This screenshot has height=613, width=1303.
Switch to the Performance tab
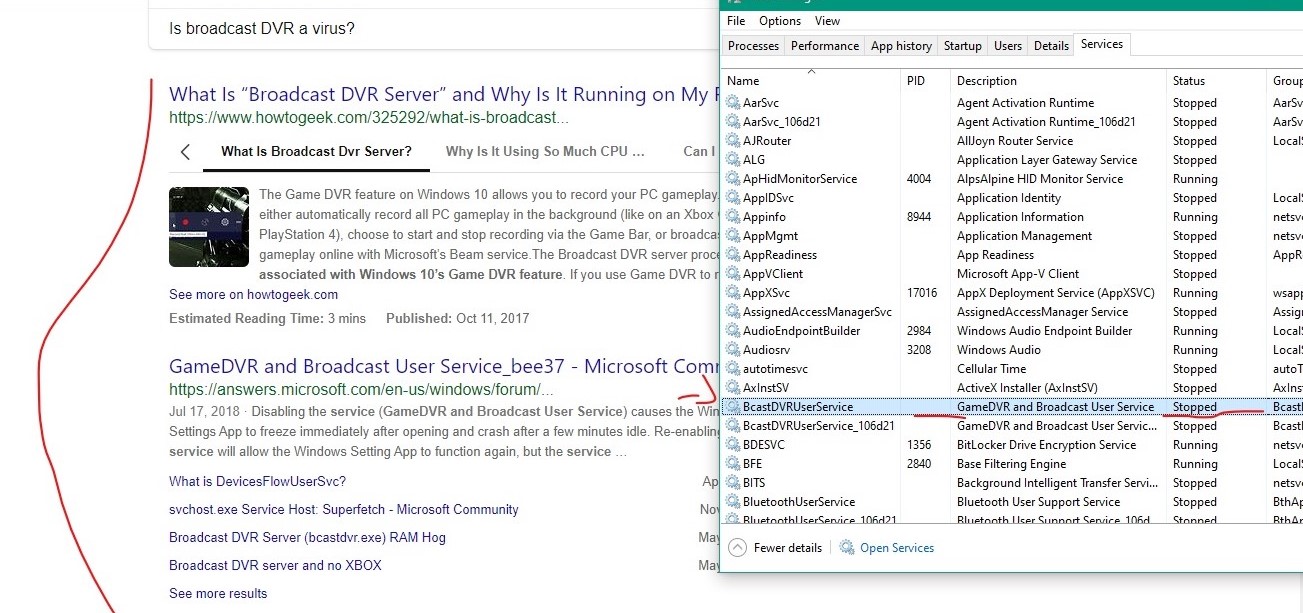pos(824,46)
